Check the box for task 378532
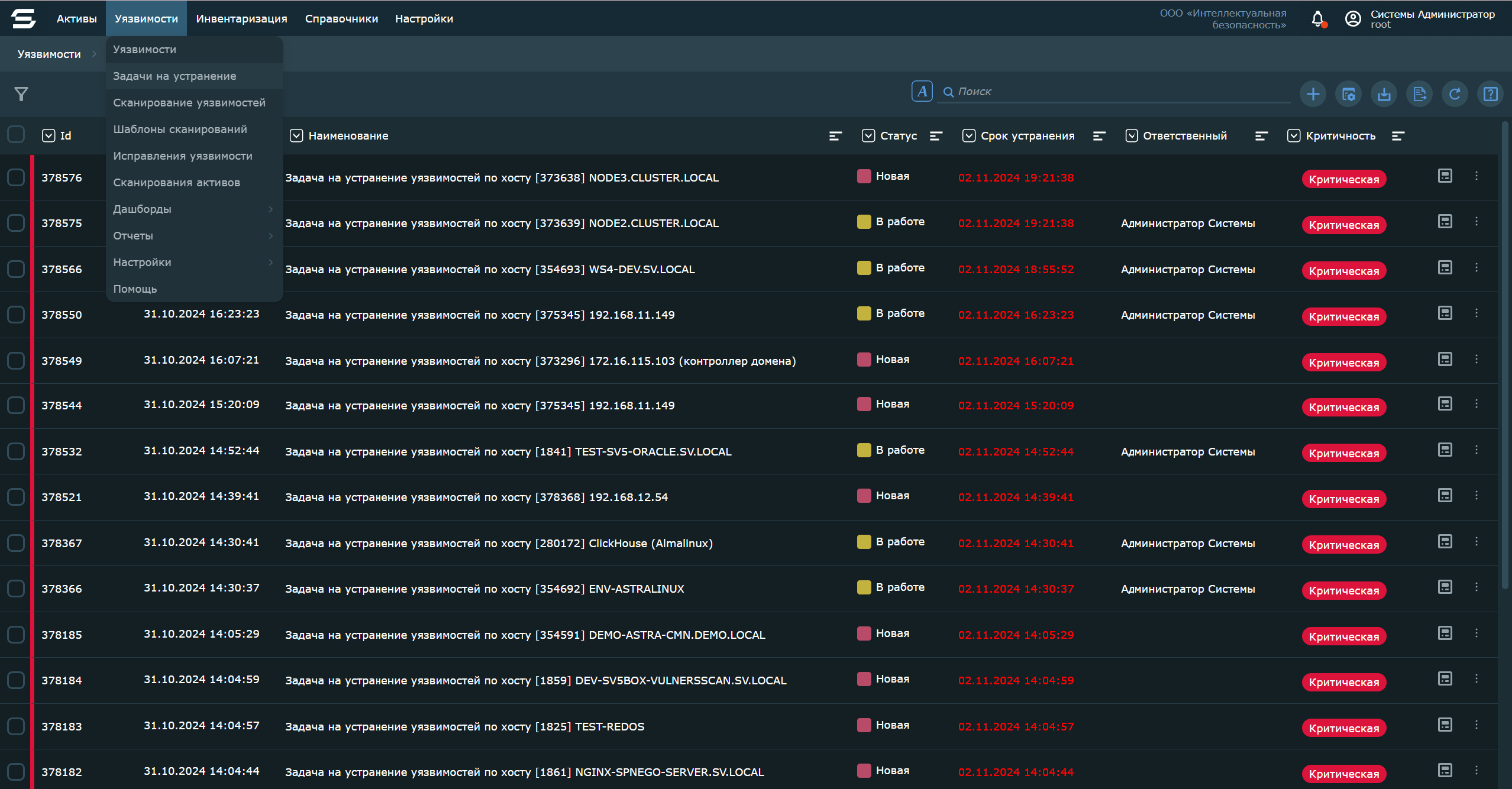 (16, 451)
